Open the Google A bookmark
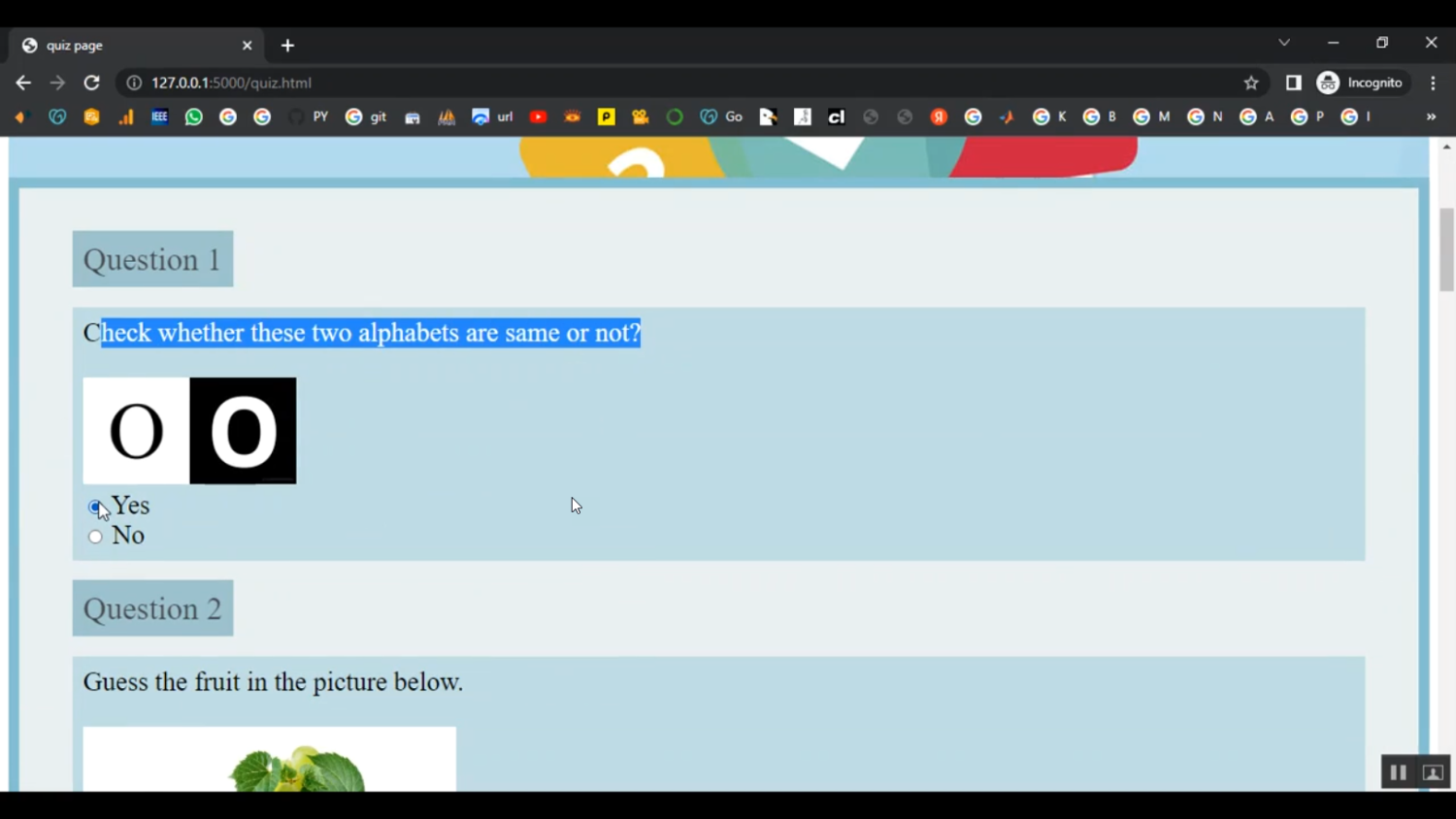The height and width of the screenshot is (819, 1456). [x=1257, y=117]
